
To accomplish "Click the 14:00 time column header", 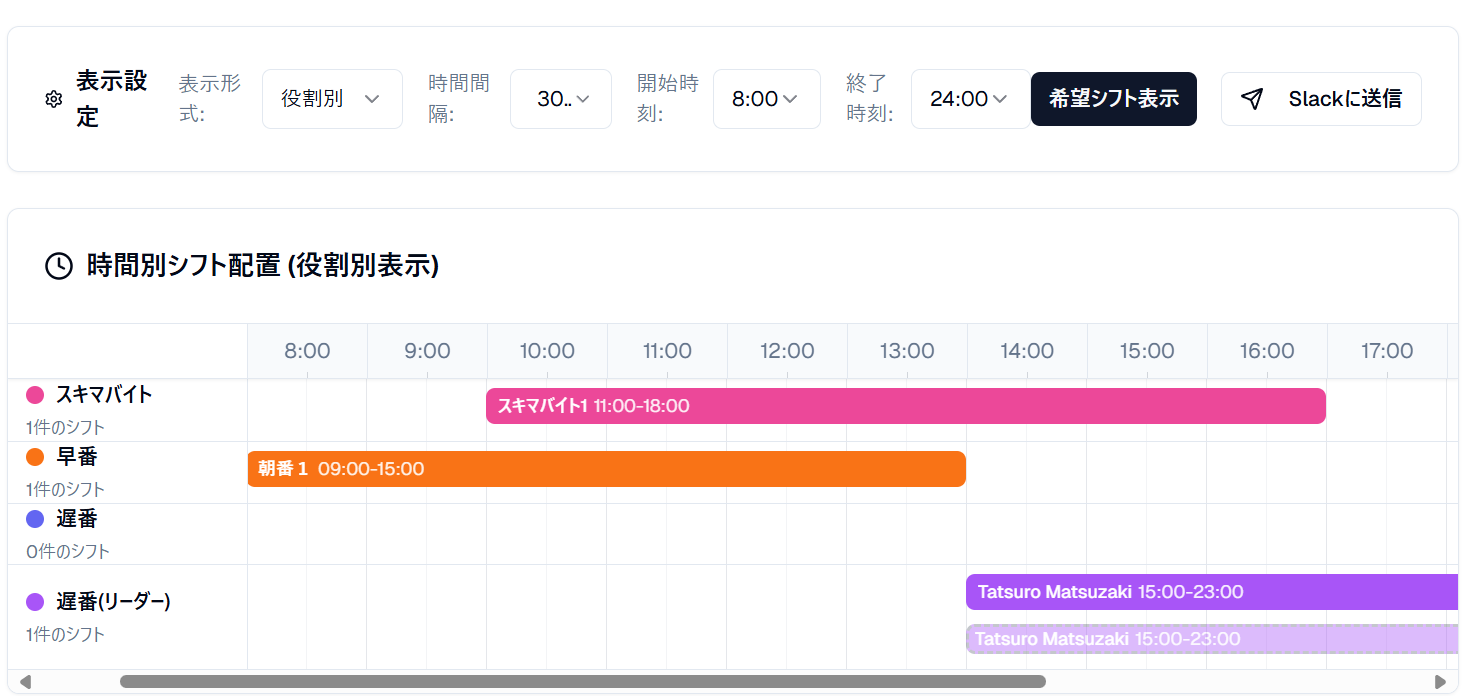I will (x=1027, y=351).
